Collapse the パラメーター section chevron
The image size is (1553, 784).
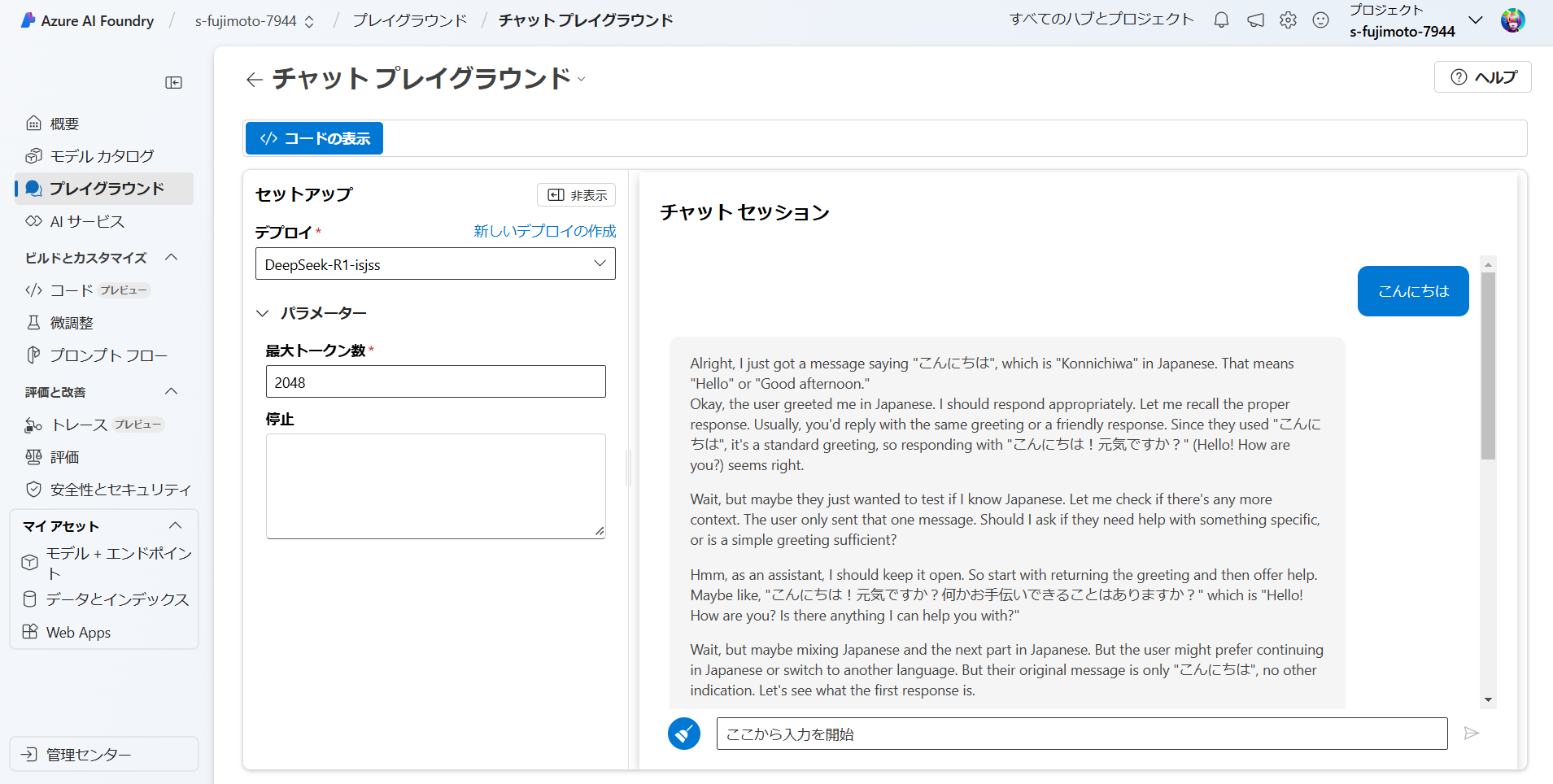tap(263, 313)
